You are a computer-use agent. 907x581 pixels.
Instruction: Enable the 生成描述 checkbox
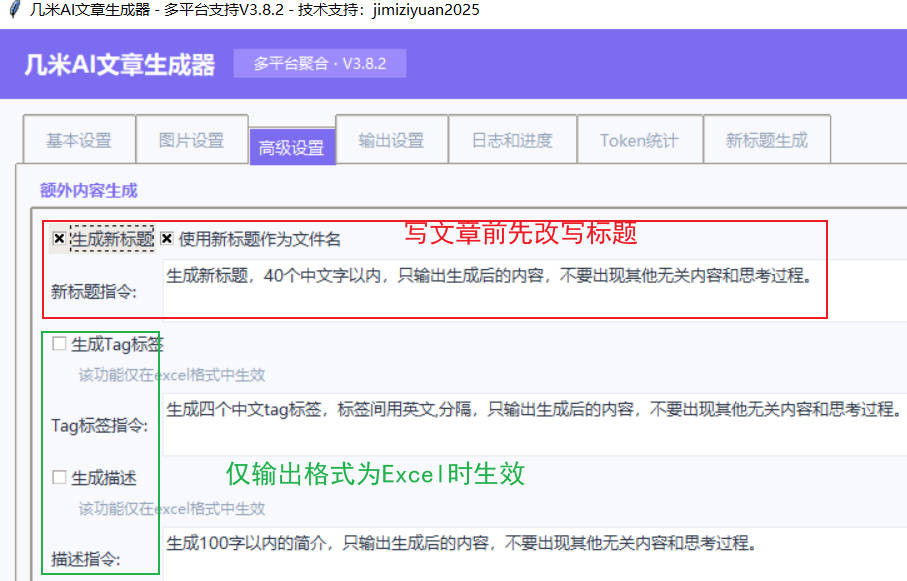coord(59,477)
